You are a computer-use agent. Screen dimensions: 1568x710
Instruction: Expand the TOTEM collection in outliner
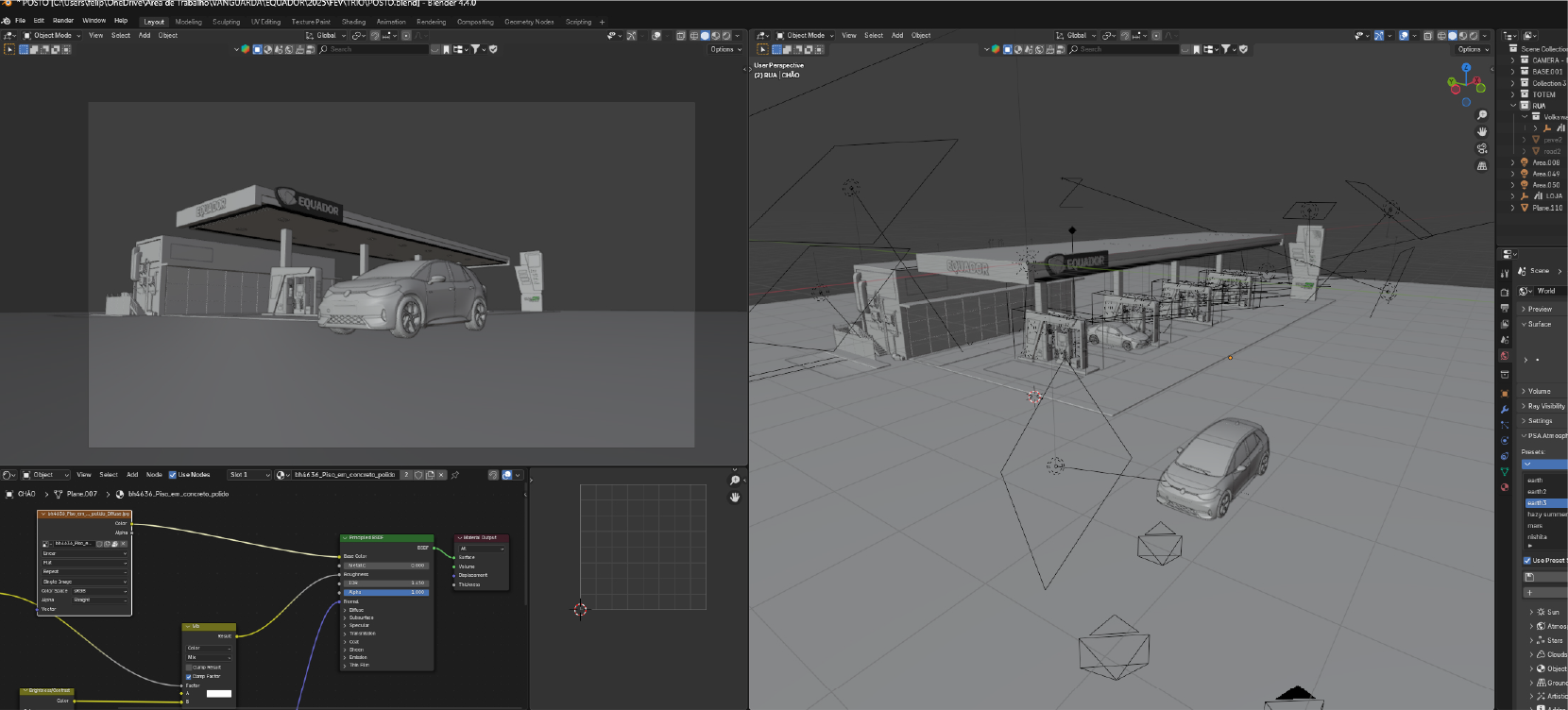1513,94
